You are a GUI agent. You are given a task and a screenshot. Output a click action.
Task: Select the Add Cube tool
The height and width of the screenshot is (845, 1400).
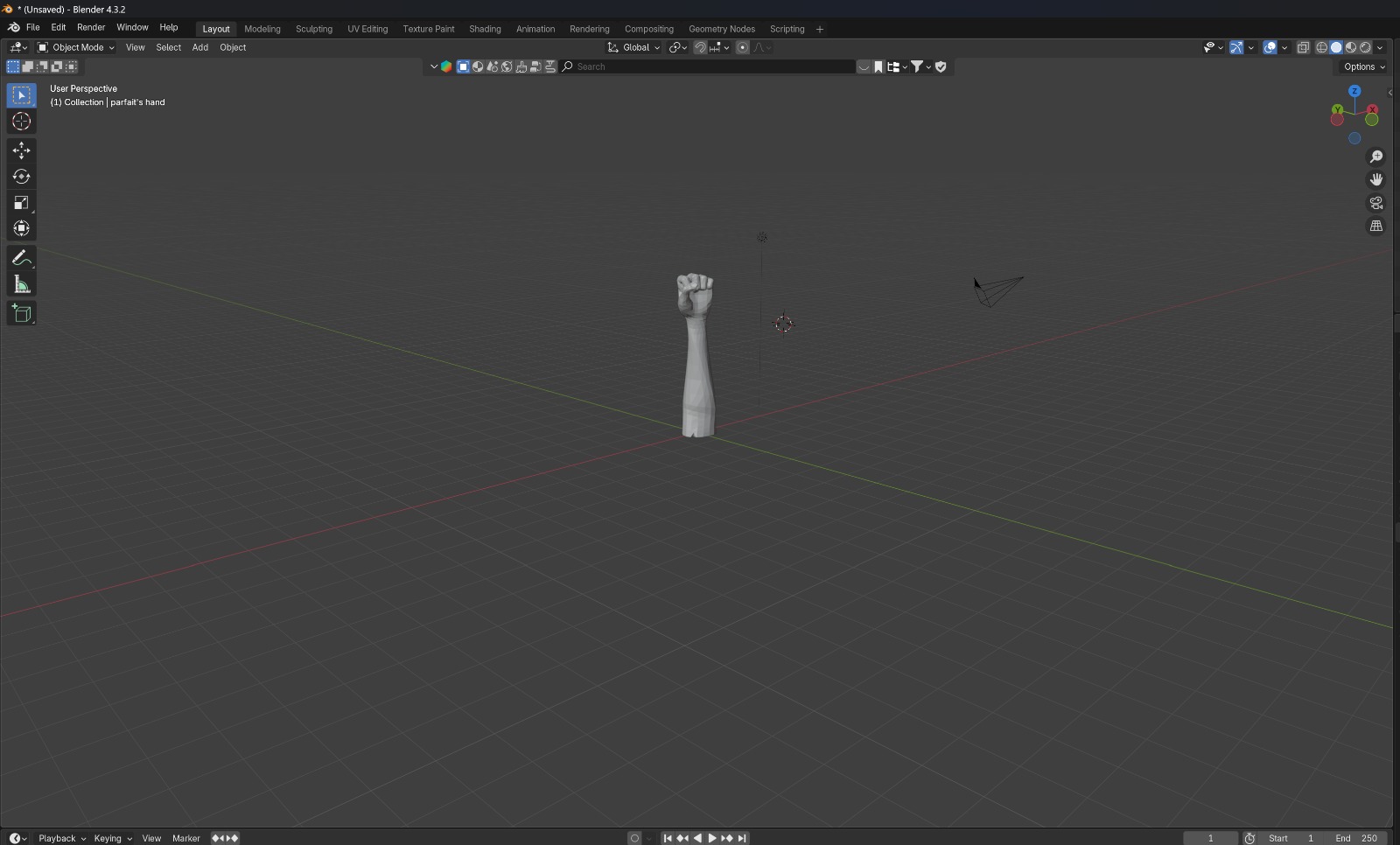point(21,313)
